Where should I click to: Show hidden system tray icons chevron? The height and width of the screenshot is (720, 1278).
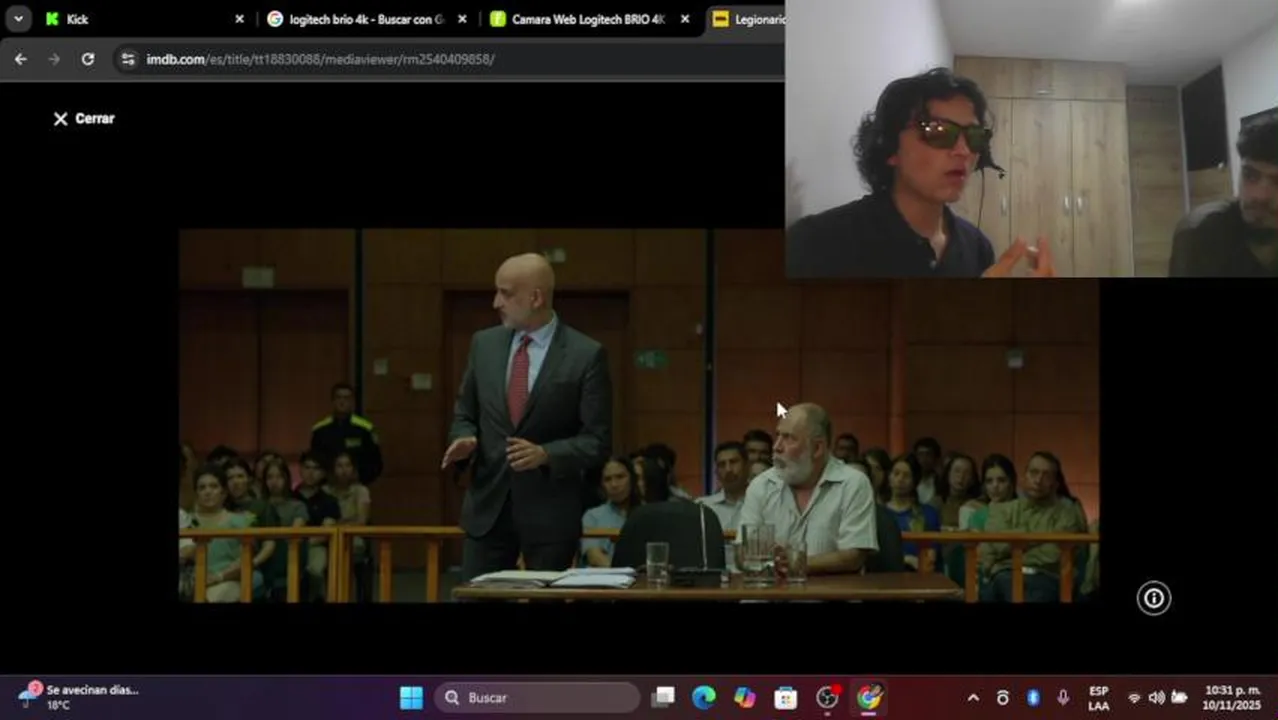pos(973,698)
